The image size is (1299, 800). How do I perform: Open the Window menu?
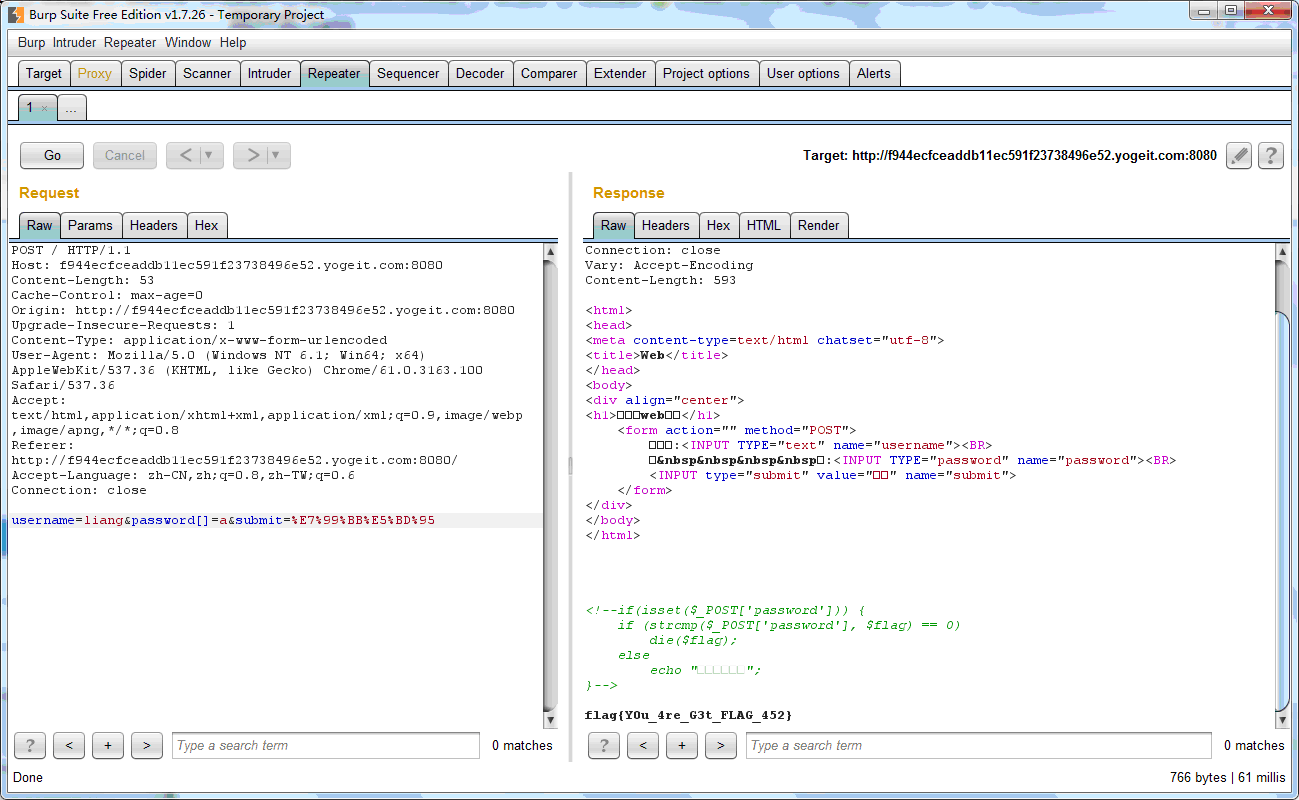[x=188, y=43]
